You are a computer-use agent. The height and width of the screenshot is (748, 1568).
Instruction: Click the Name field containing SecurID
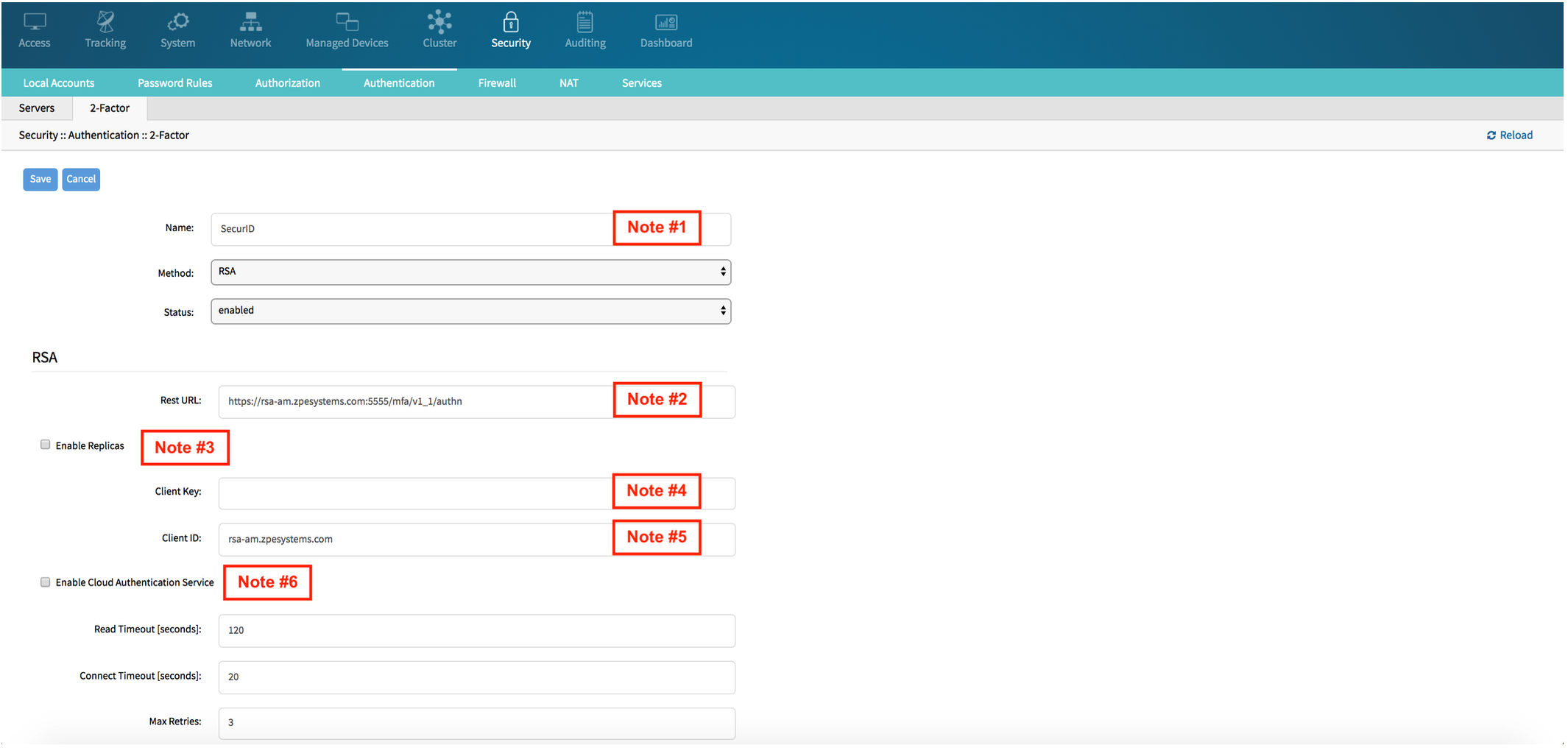(471, 230)
